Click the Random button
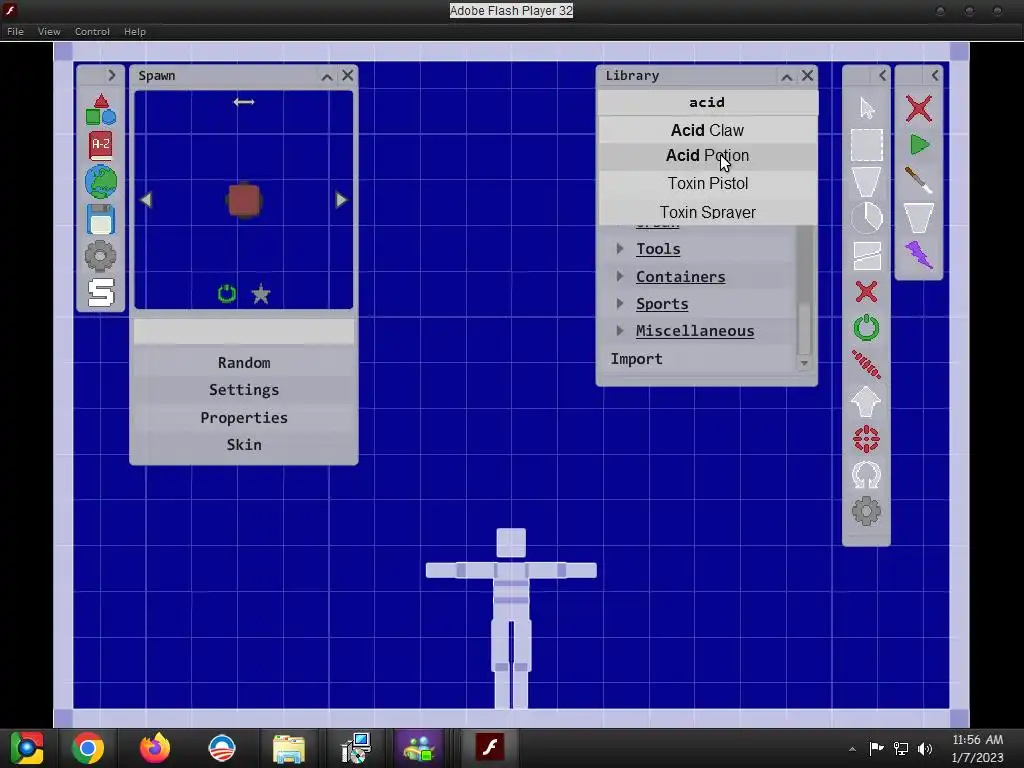Image resolution: width=1024 pixels, height=768 pixels. tap(244, 362)
